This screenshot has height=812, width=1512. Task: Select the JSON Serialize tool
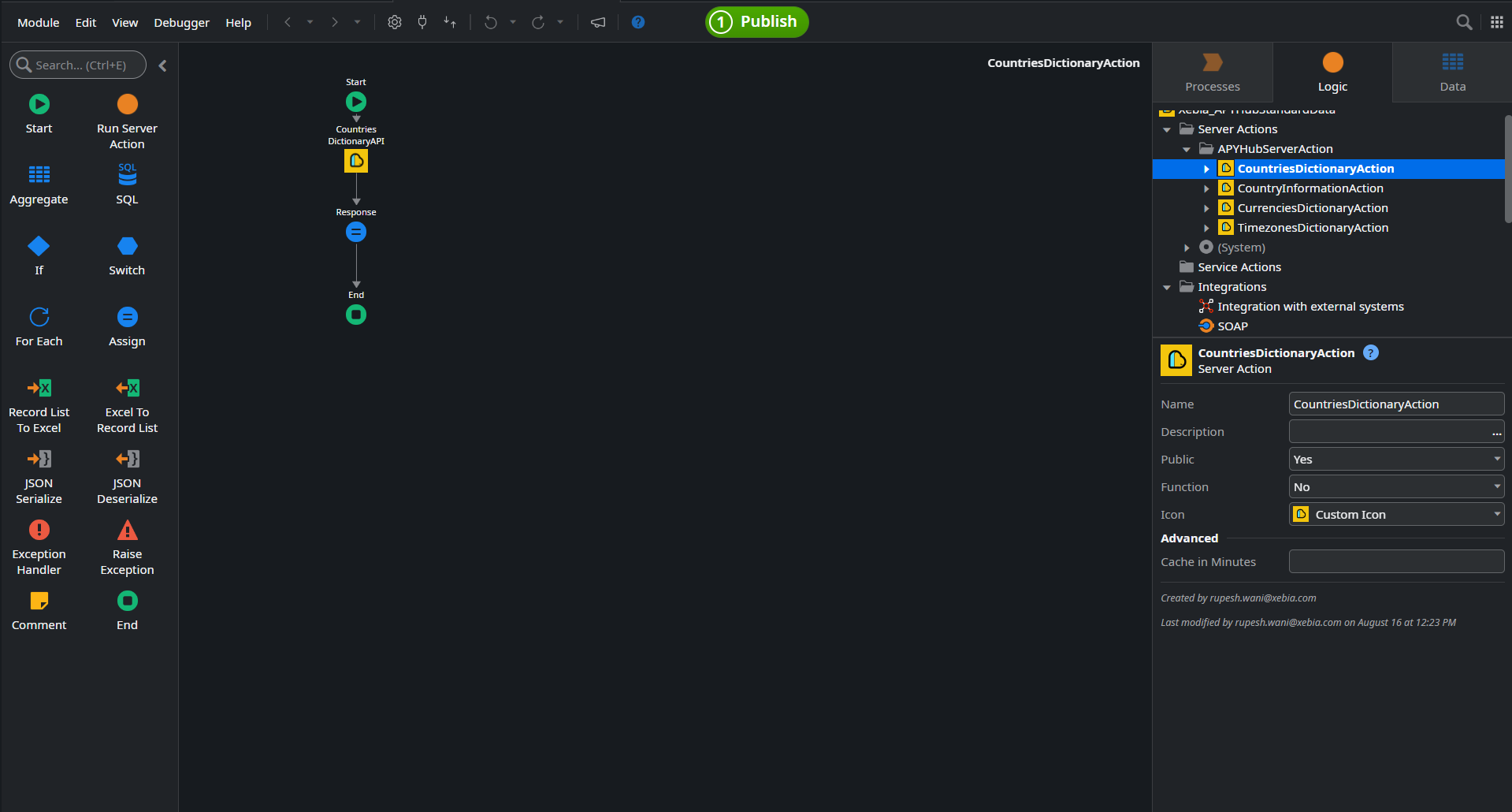point(39,476)
